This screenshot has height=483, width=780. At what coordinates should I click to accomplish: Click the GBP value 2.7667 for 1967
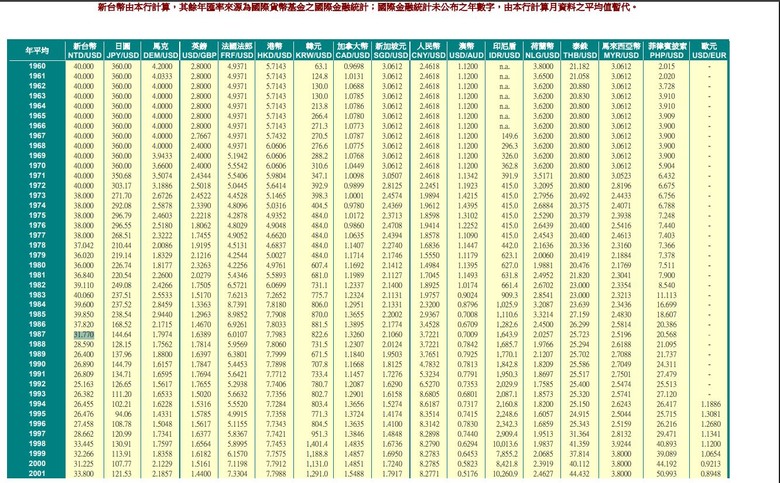(x=200, y=136)
